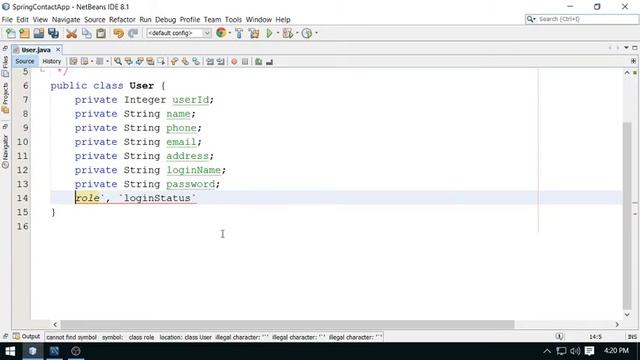This screenshot has height=360, width=640.
Task: Click the Debug Project toolbar icon
Action: point(287,33)
